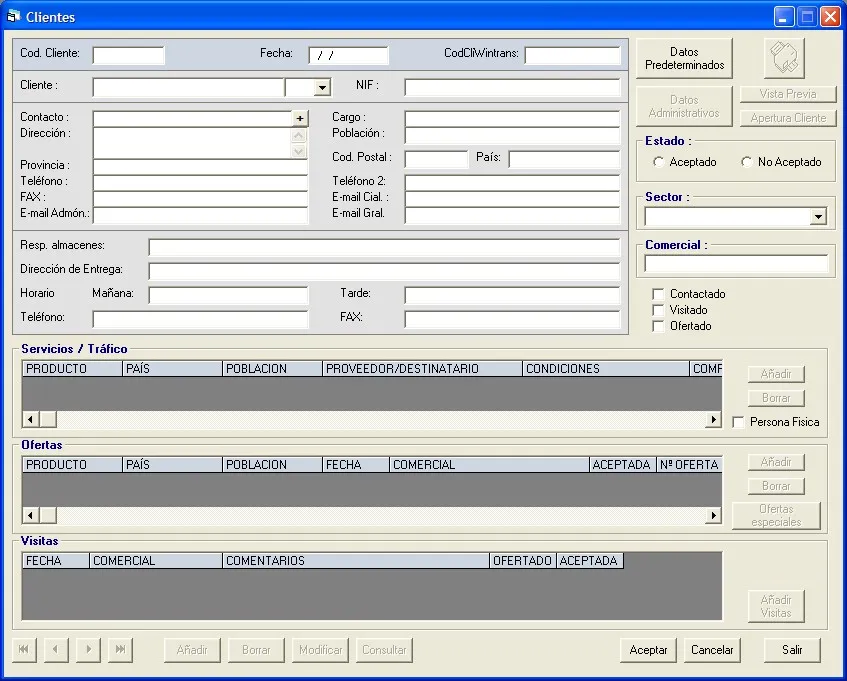The height and width of the screenshot is (681, 847).
Task: Click the Ofertas especiales button
Action: coord(776,516)
